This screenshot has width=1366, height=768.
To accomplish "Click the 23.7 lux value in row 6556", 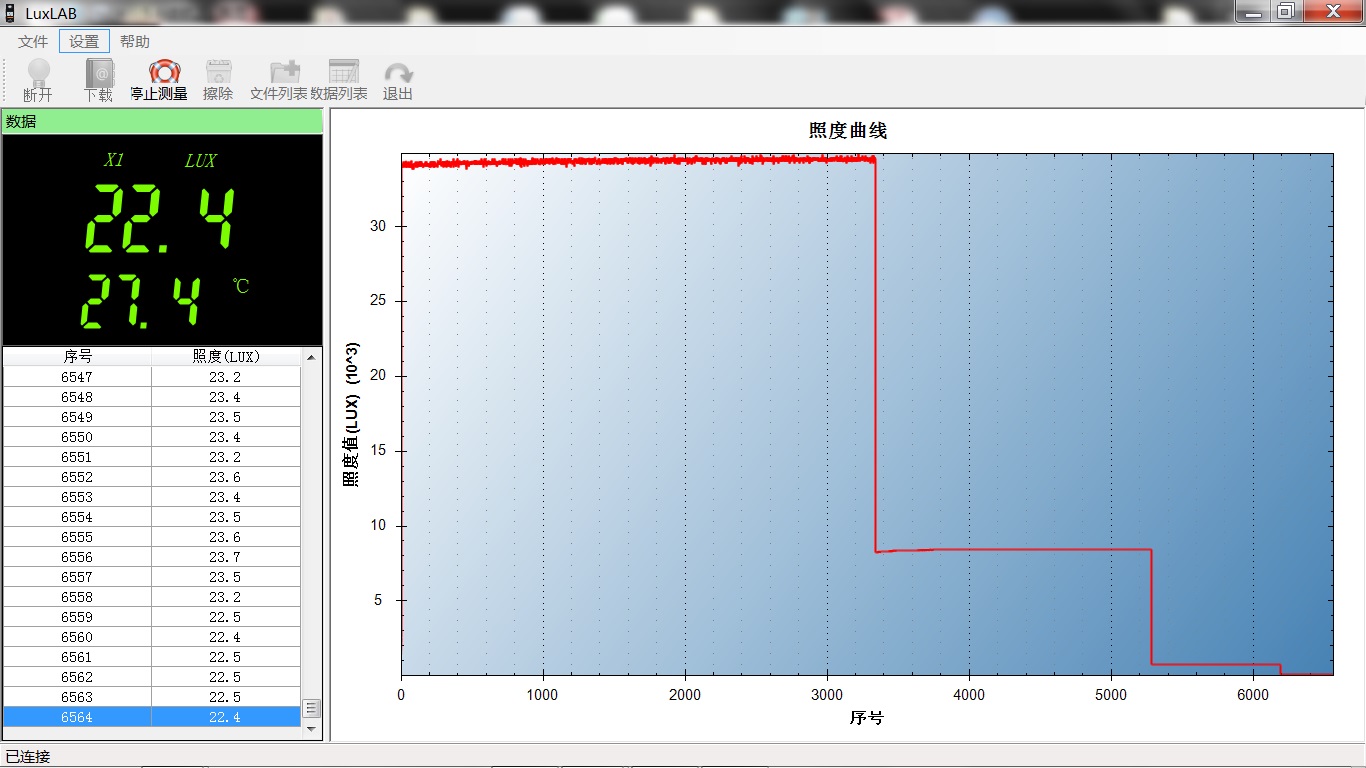I will tap(225, 557).
